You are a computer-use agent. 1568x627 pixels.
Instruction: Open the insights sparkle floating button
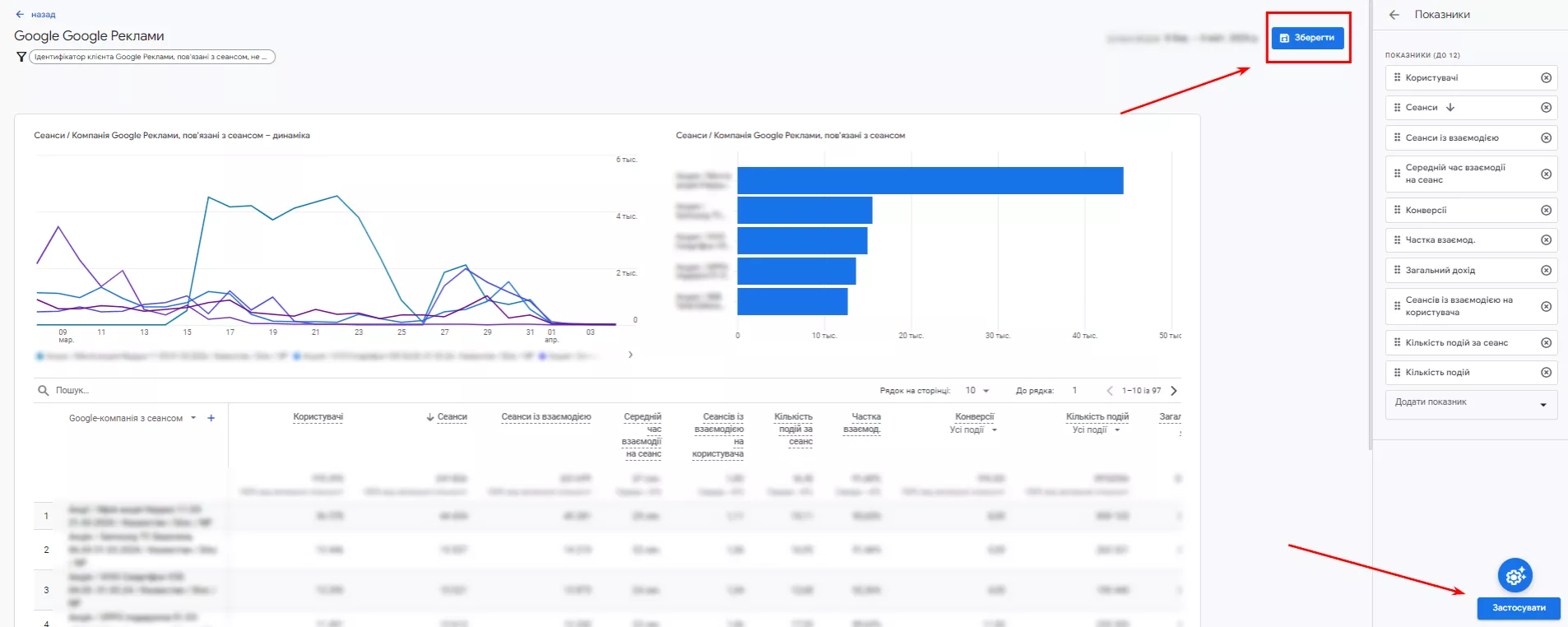tap(1515, 576)
